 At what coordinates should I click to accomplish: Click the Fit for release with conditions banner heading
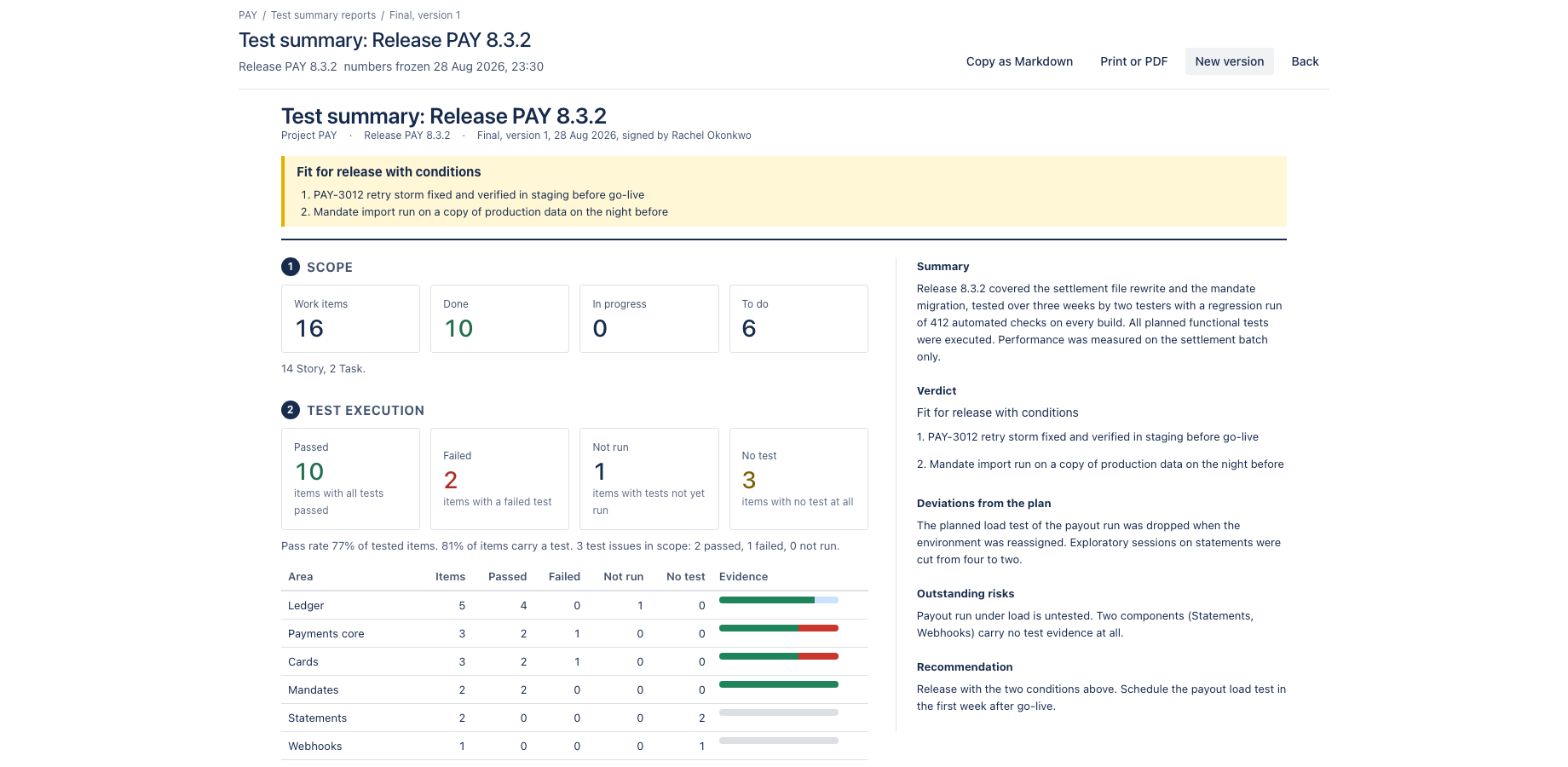(389, 172)
